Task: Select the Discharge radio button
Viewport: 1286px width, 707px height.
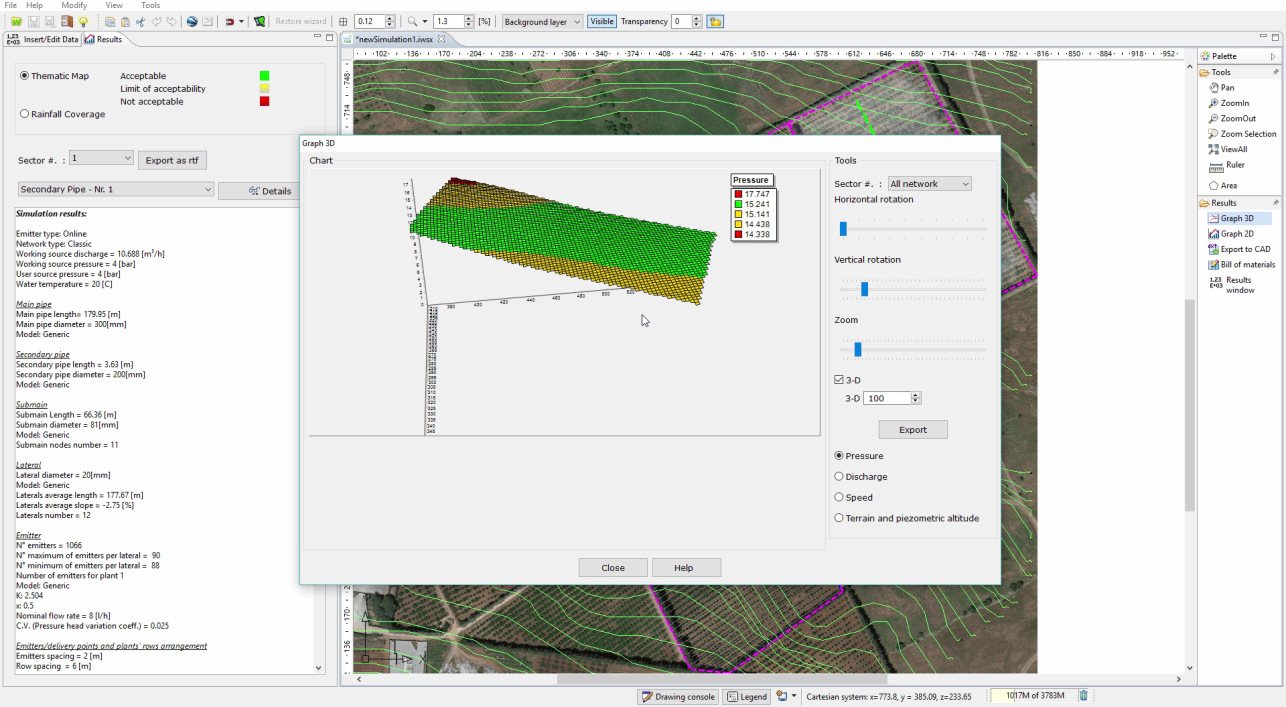Action: (x=839, y=477)
